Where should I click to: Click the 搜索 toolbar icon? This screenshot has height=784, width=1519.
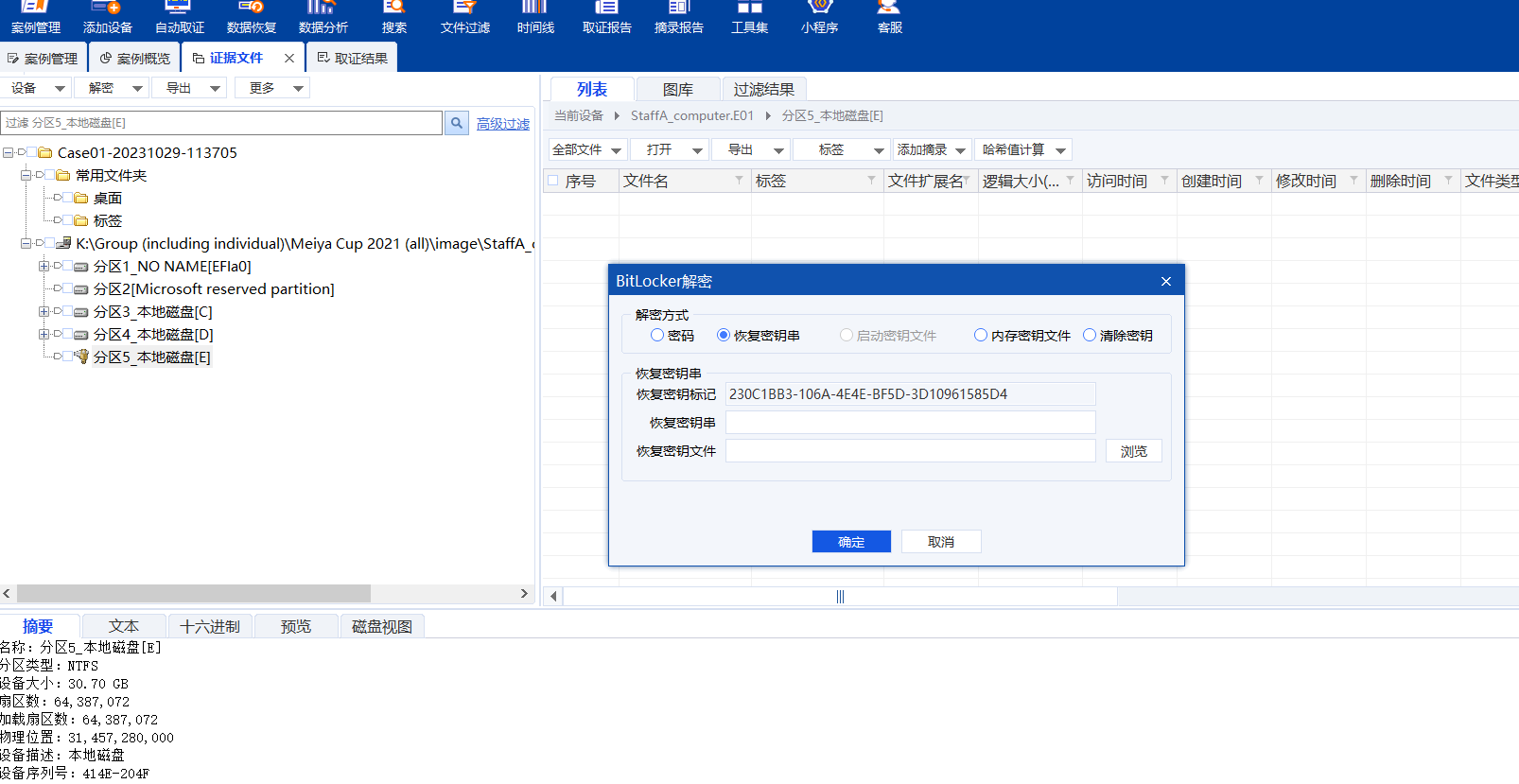coord(393,18)
